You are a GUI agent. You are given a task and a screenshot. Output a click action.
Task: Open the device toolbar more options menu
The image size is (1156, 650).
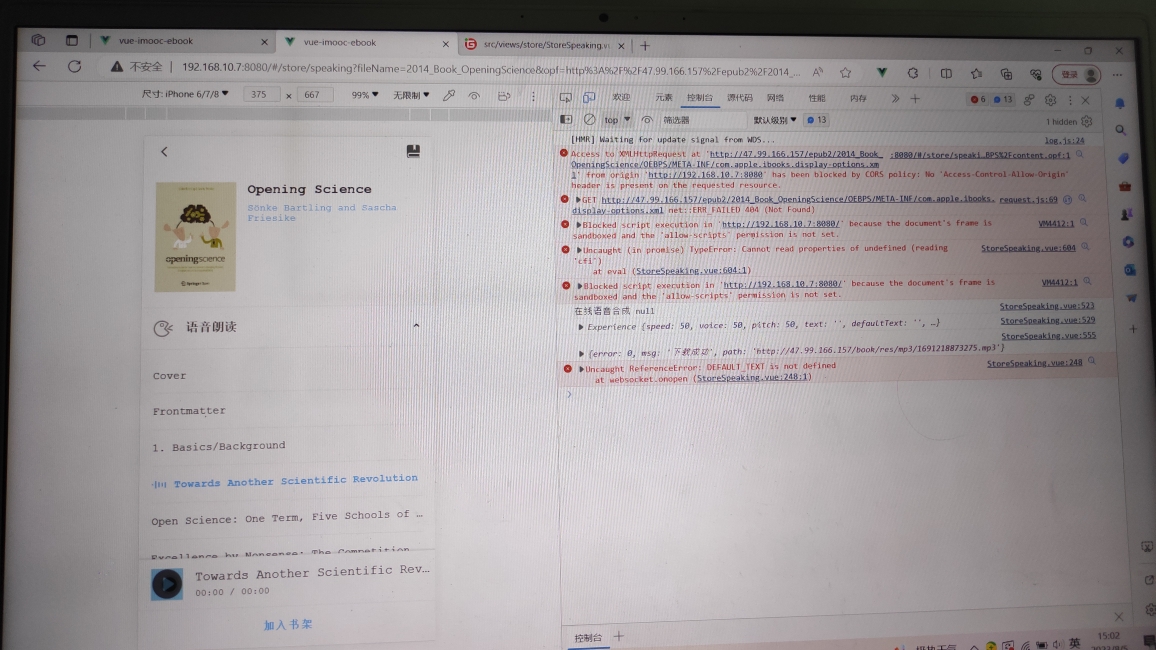click(x=533, y=97)
